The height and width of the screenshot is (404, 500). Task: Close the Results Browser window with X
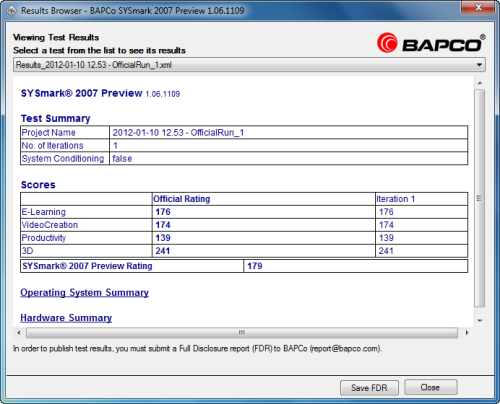tap(478, 7)
